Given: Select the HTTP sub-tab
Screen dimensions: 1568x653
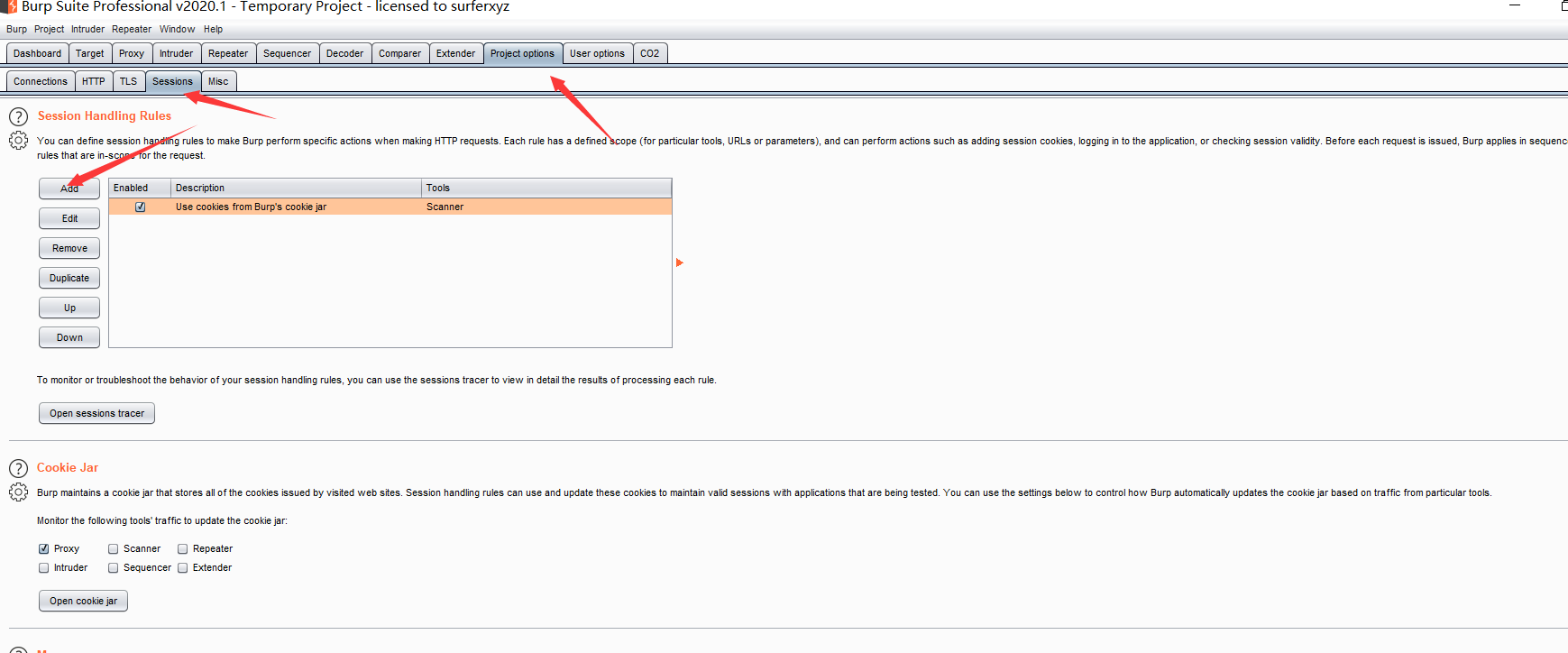Looking at the screenshot, I should pyautogui.click(x=94, y=81).
